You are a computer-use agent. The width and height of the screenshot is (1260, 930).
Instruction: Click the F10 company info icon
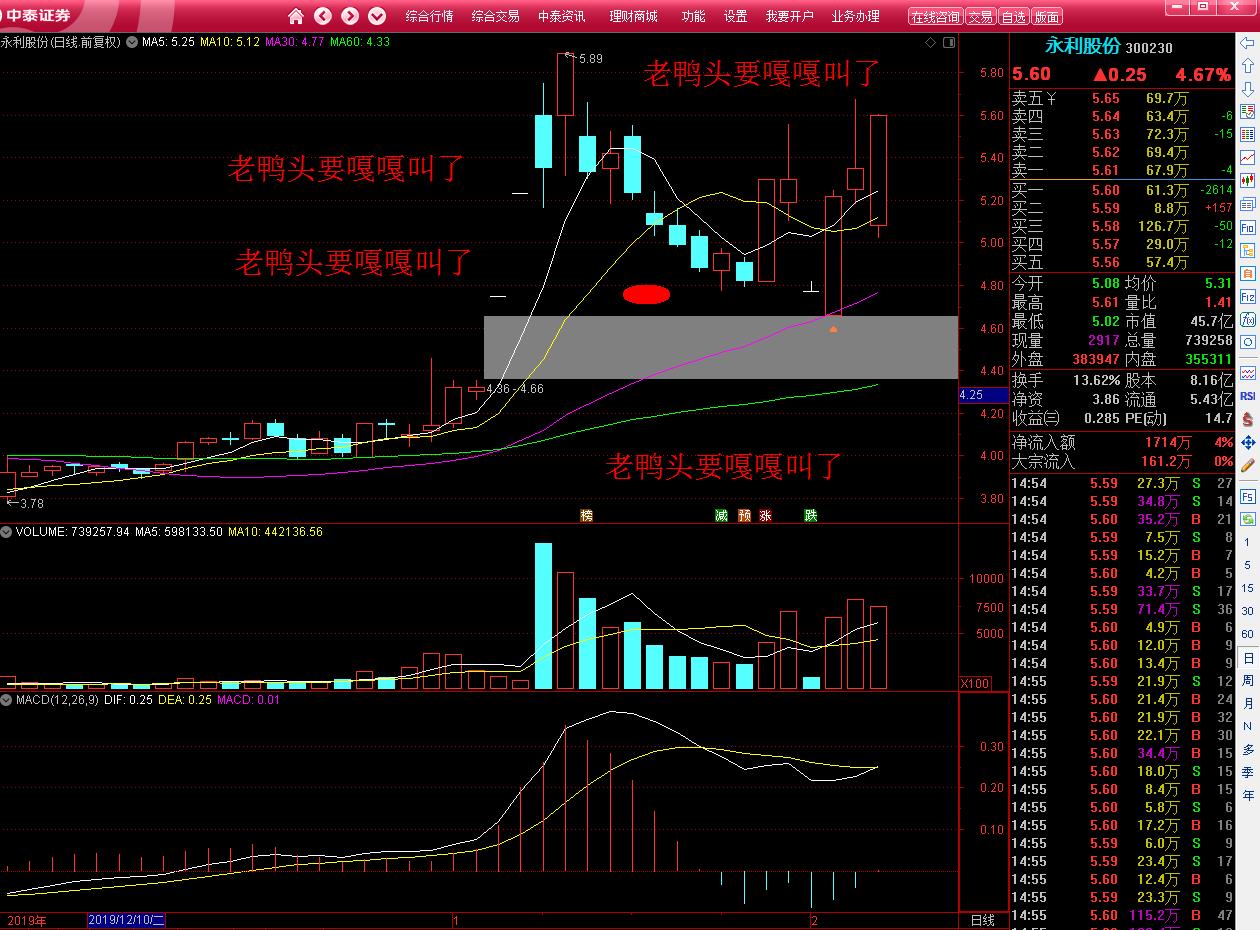(1248, 227)
